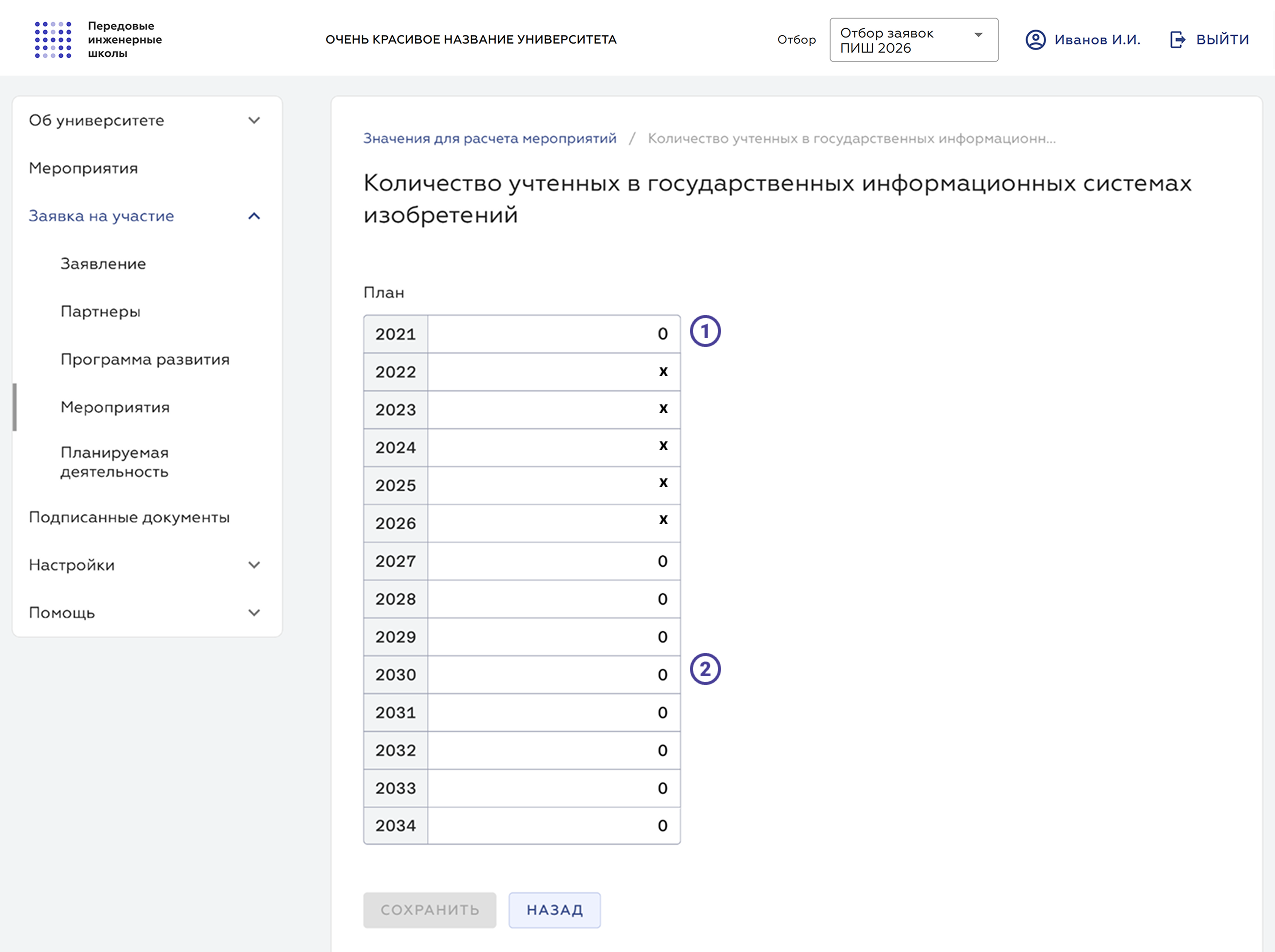Click the 2031 plan value field
This screenshot has width=1275, height=952.
(554, 712)
